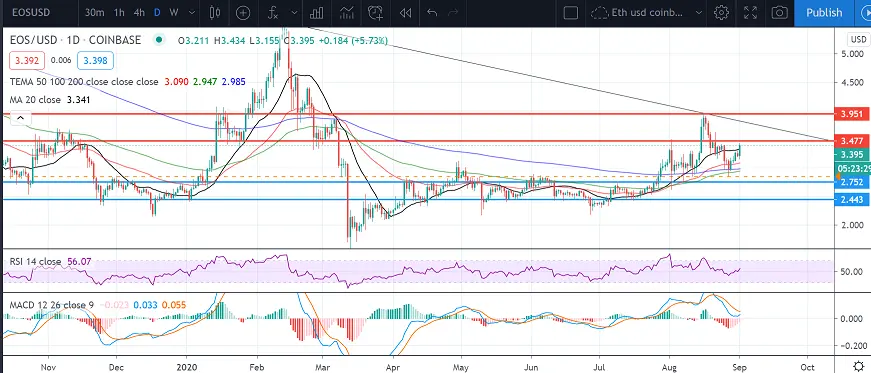Expand the indicator templates dropdown arrow

[295, 13]
